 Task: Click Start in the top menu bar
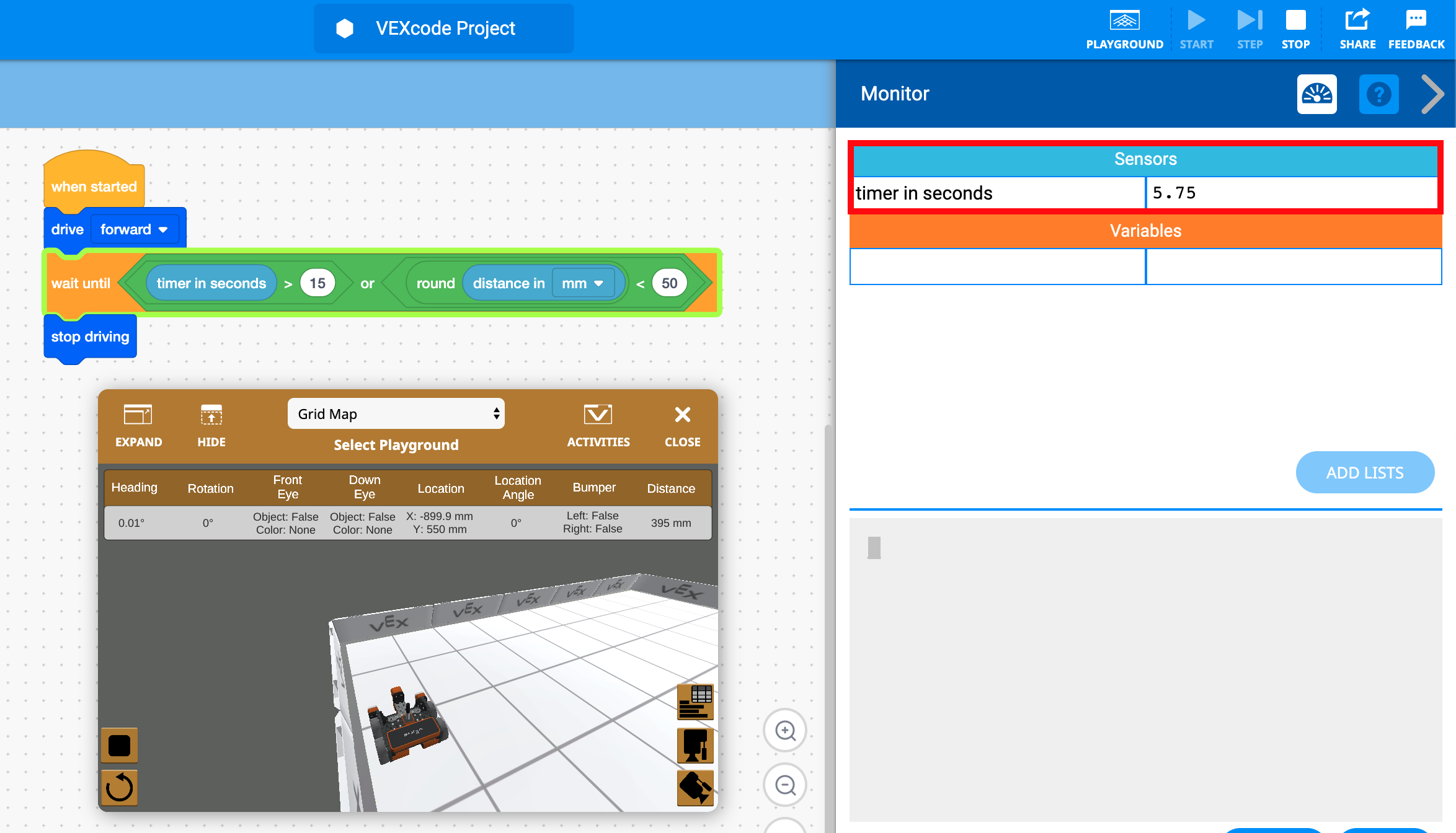pos(1196,19)
